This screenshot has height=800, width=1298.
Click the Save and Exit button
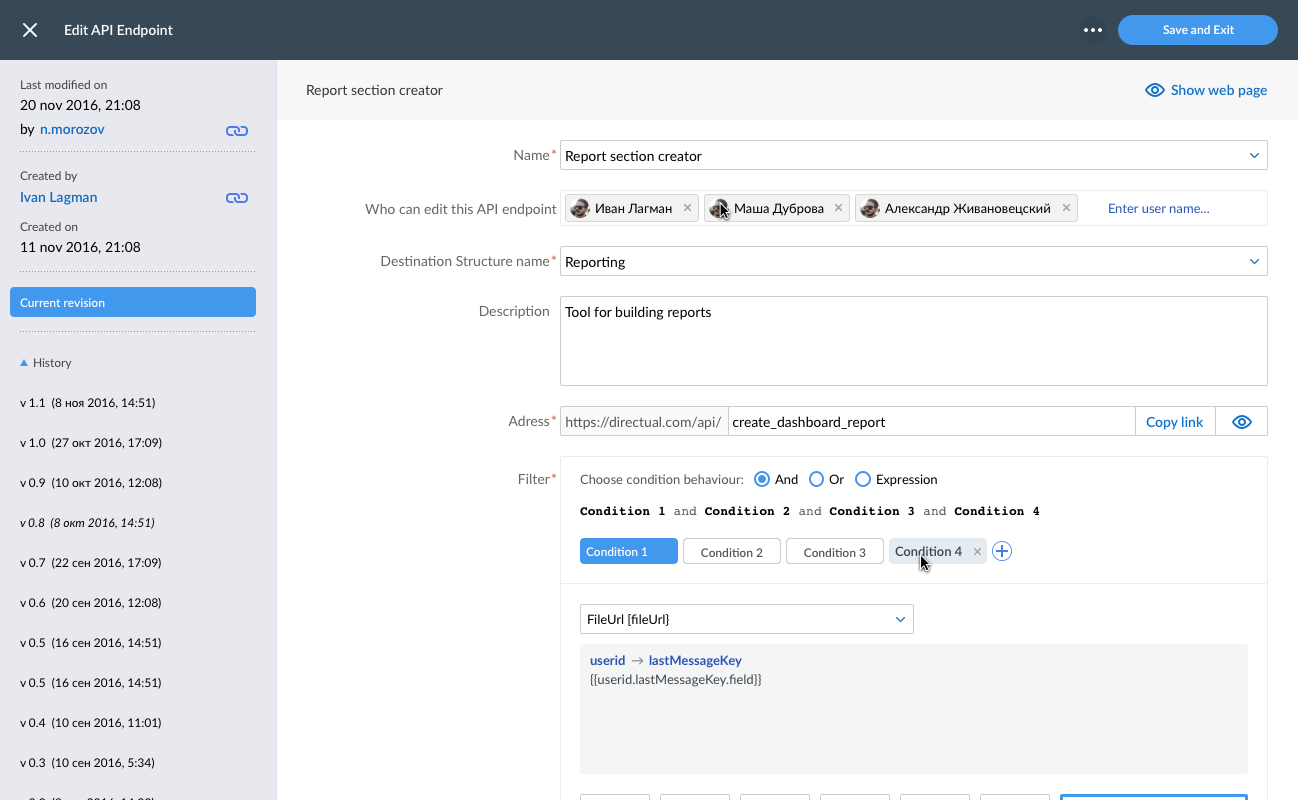(x=1198, y=30)
